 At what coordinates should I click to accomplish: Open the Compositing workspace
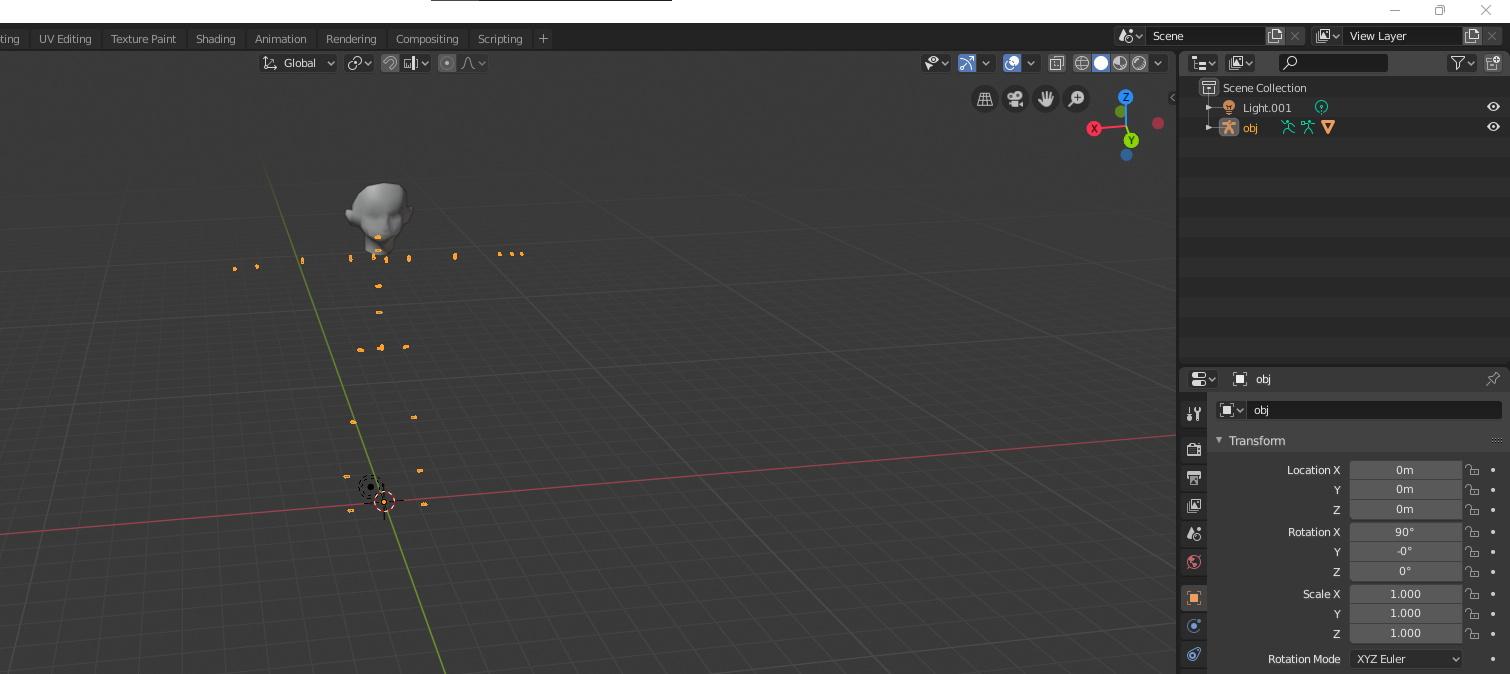click(427, 38)
